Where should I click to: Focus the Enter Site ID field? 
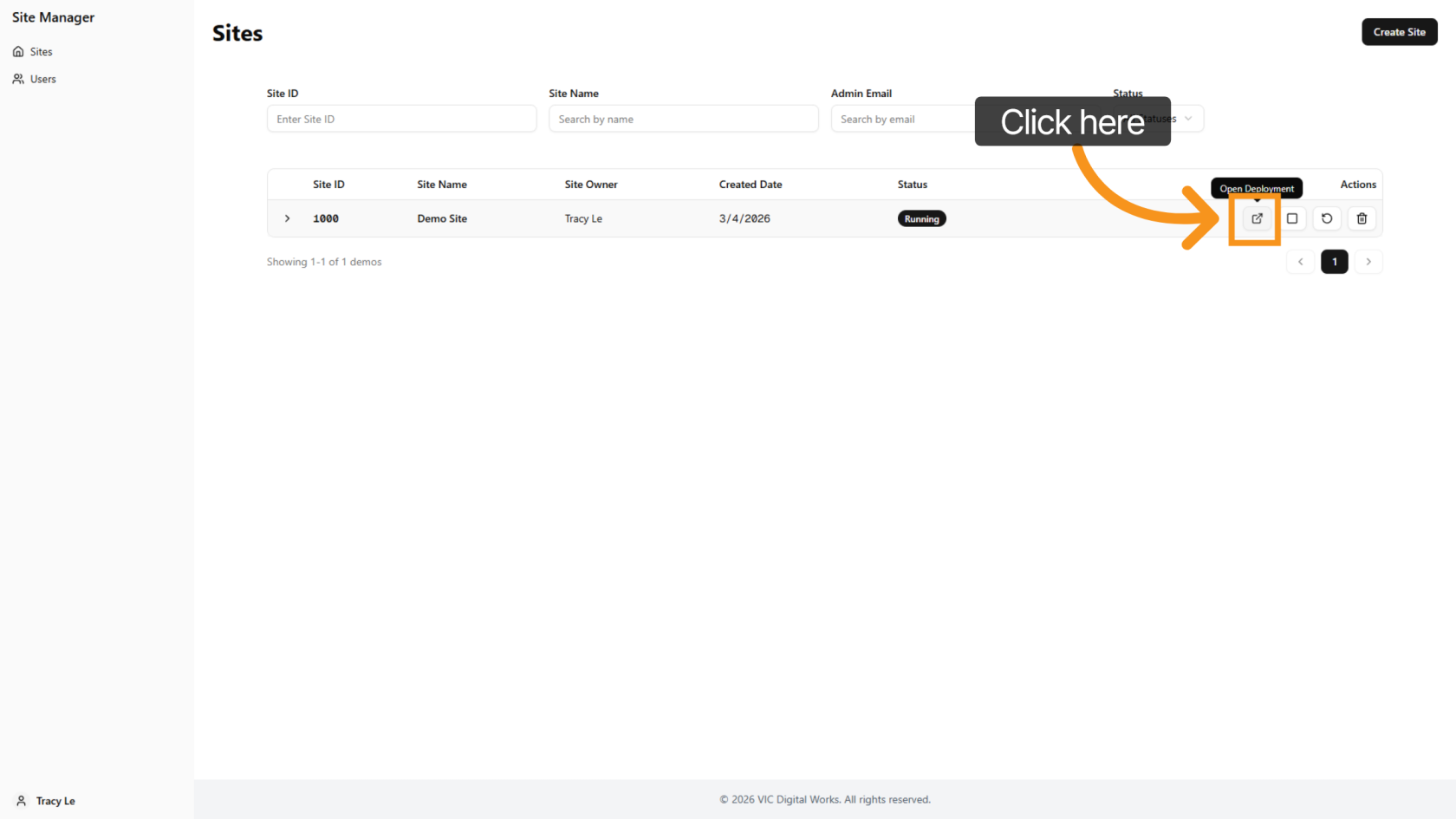coord(401,119)
